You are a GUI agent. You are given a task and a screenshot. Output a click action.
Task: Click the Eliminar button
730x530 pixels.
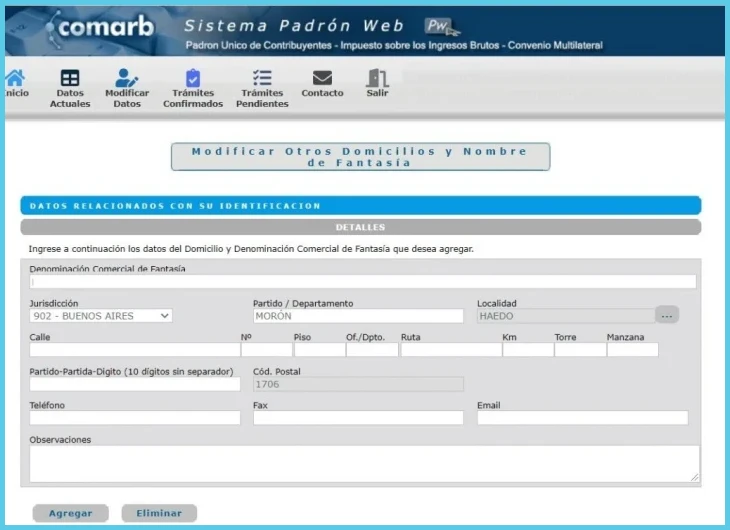(159, 513)
